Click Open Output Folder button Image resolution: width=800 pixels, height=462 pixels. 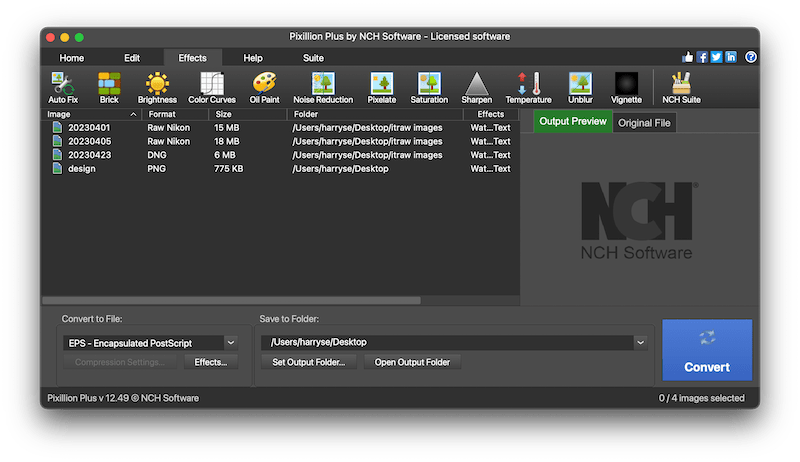point(412,362)
